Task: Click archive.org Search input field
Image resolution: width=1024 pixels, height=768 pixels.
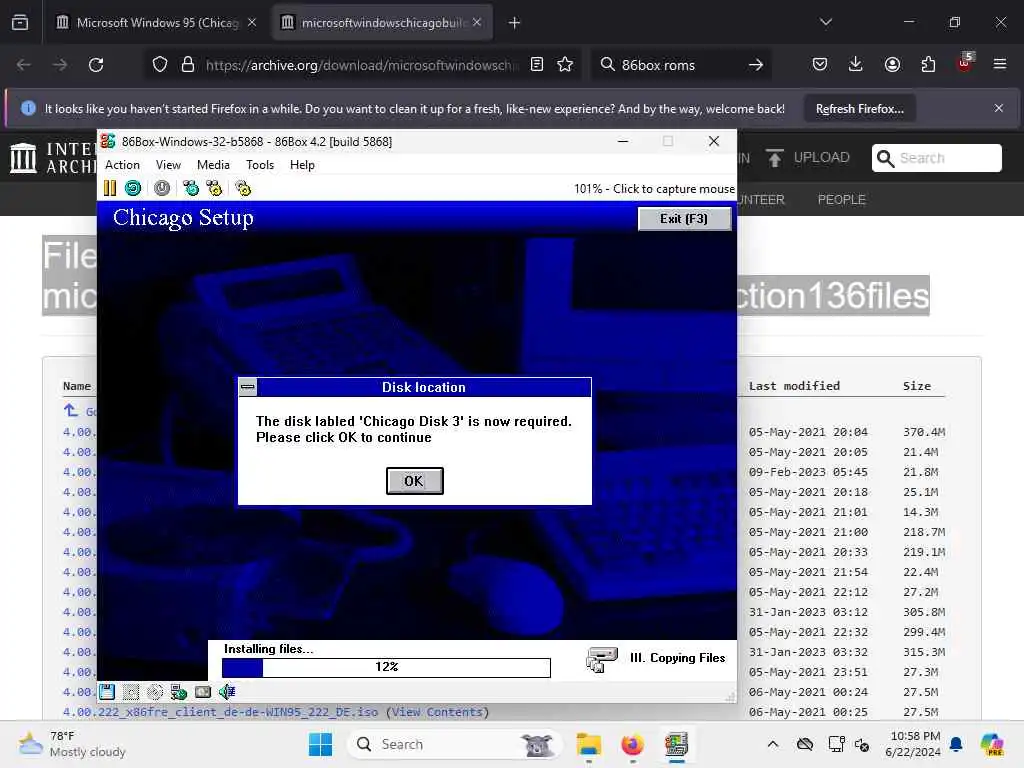Action: coord(936,157)
